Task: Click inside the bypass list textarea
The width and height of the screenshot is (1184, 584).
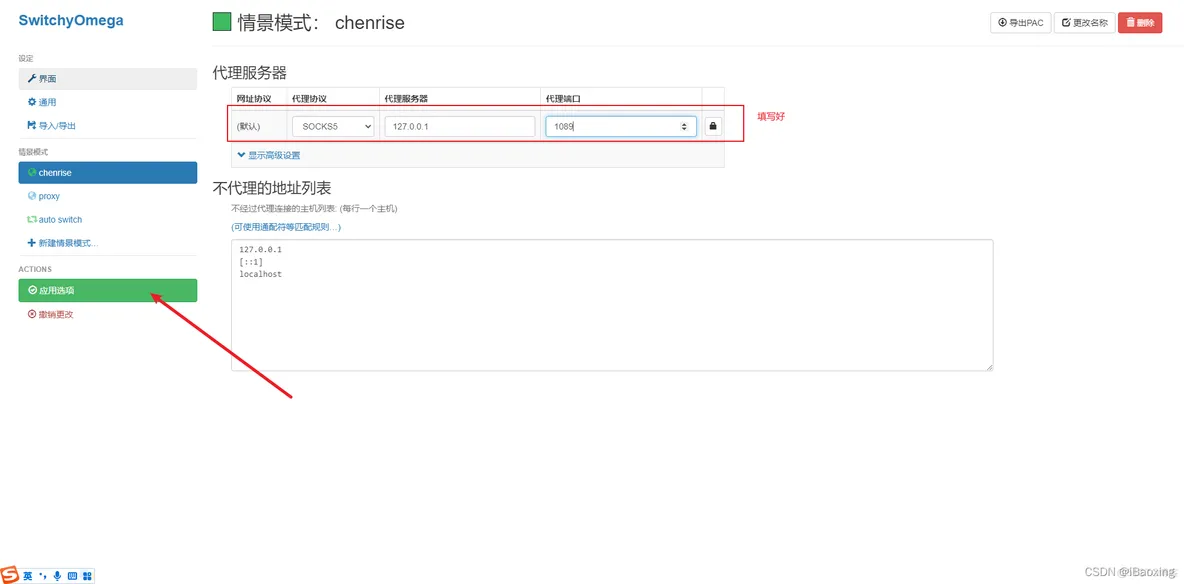Action: (612, 305)
